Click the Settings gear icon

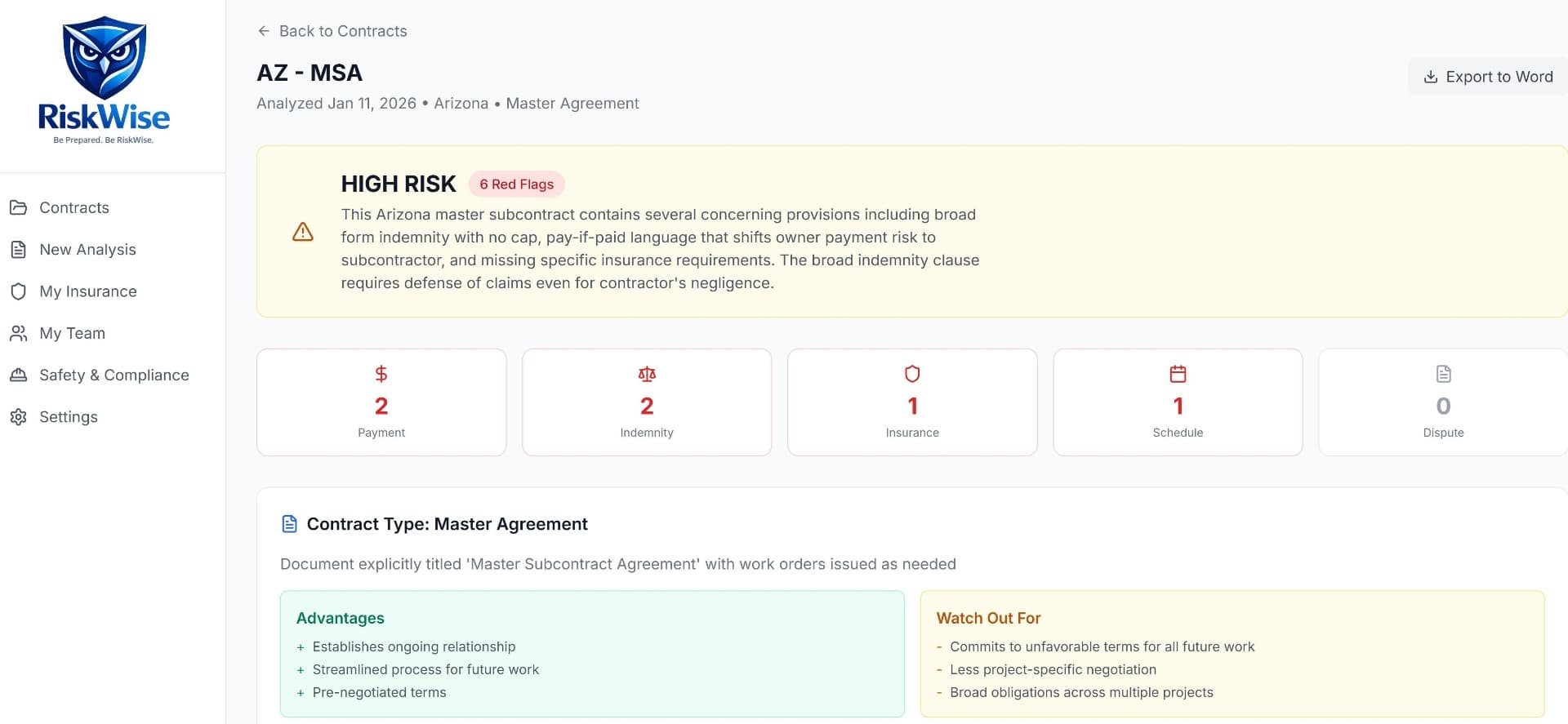pyautogui.click(x=18, y=416)
